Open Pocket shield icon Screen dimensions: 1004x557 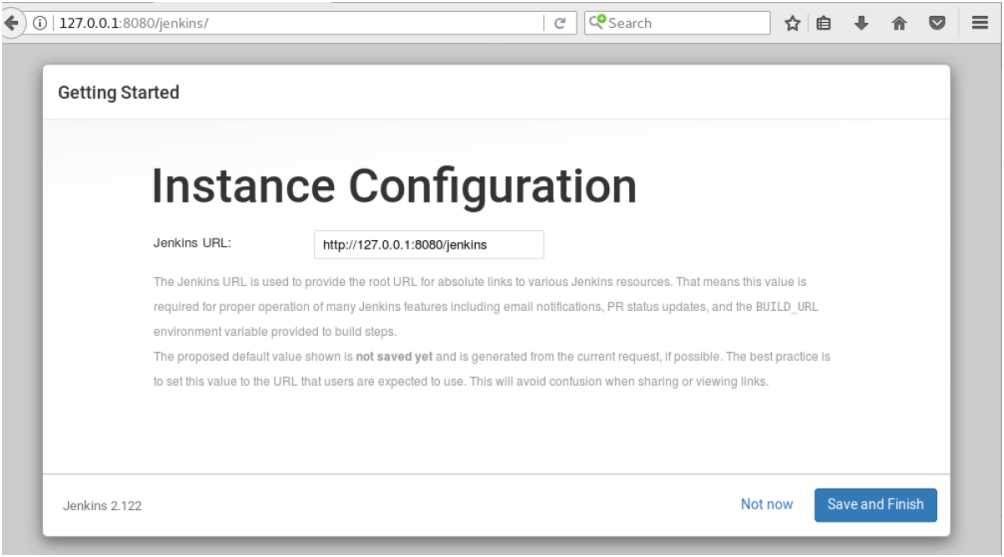tap(937, 23)
